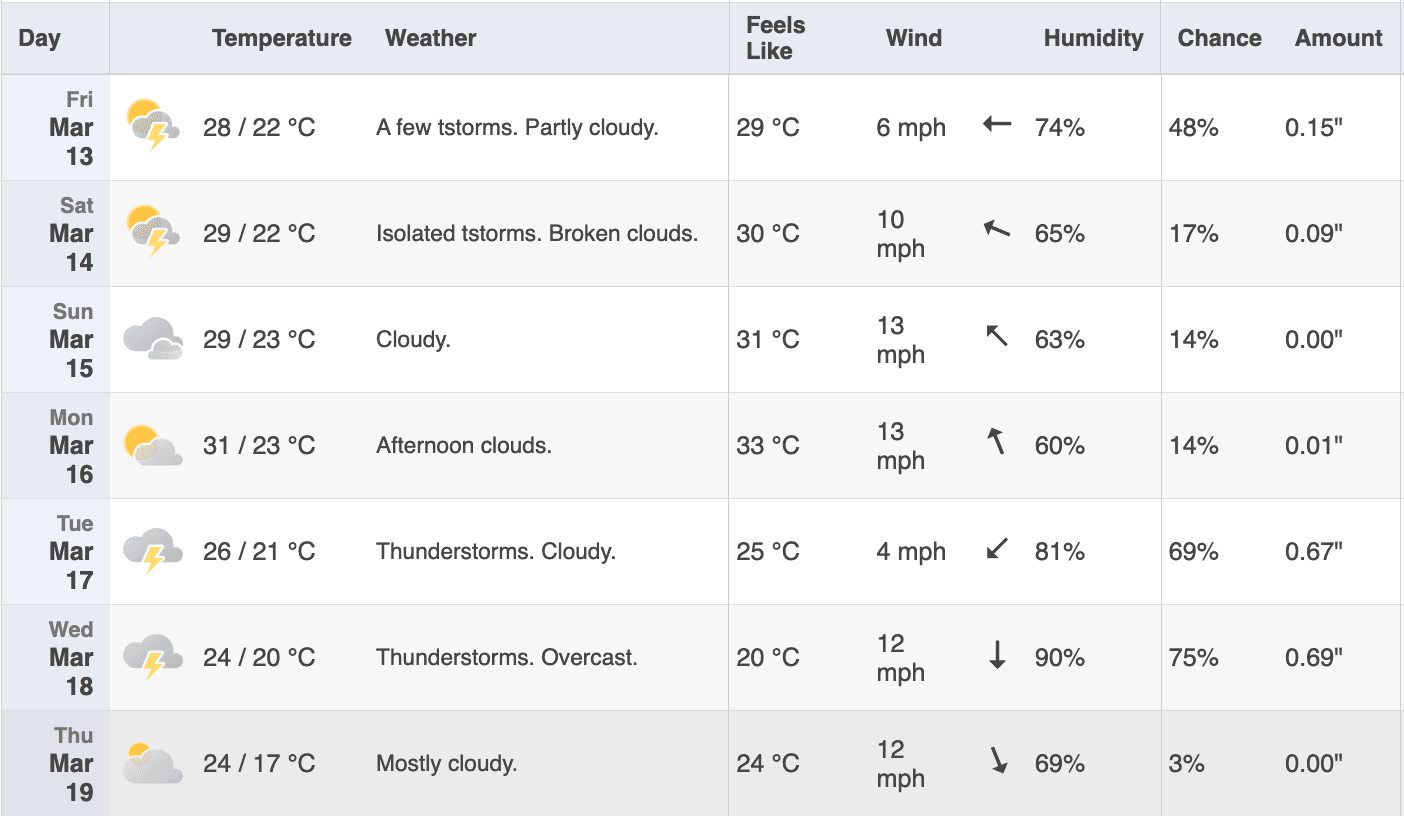Select the weather icon for Wed Mar 18
1404x816 pixels.
point(153,657)
